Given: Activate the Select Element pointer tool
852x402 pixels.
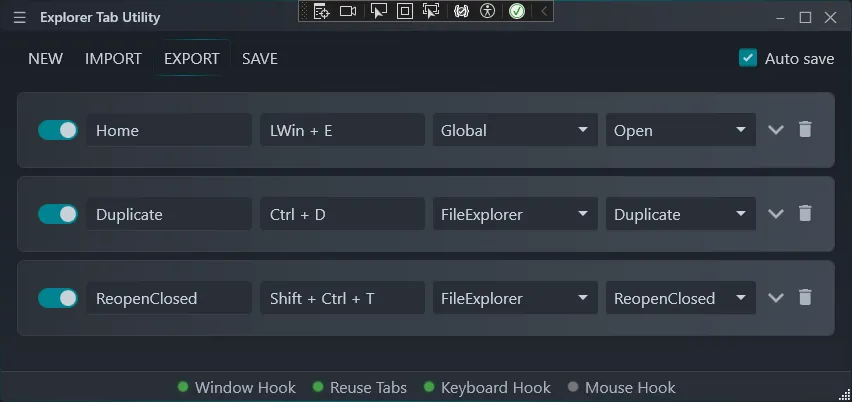Looking at the screenshot, I should click(x=379, y=11).
